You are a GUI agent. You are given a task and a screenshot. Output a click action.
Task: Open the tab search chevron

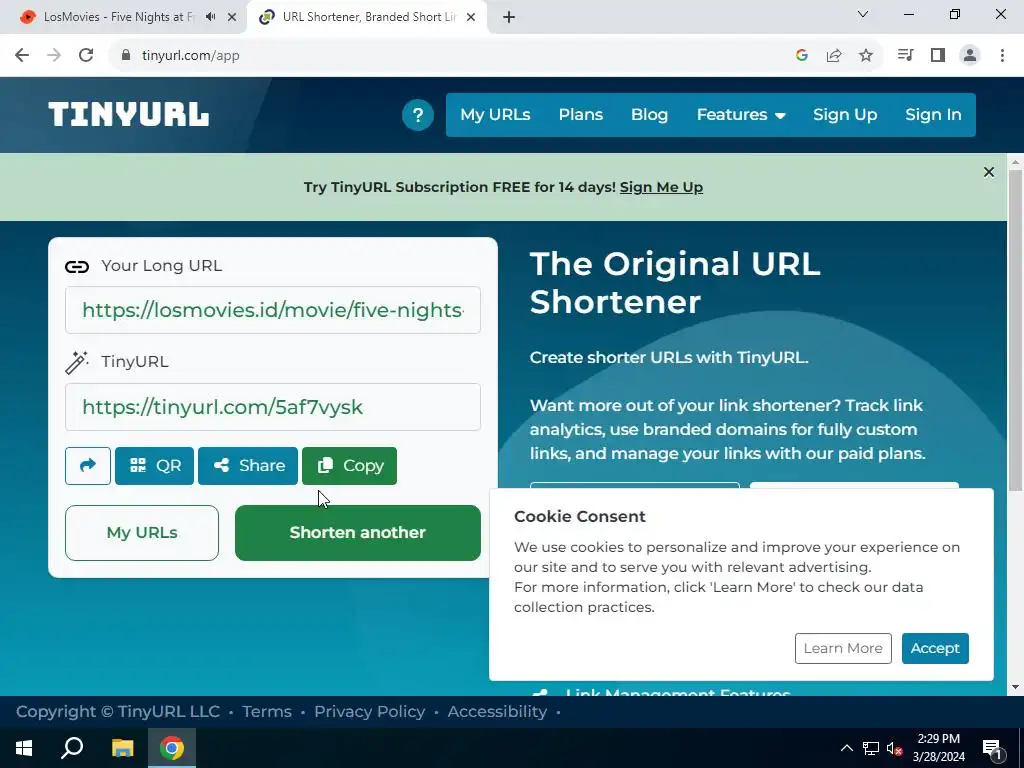[x=863, y=14]
